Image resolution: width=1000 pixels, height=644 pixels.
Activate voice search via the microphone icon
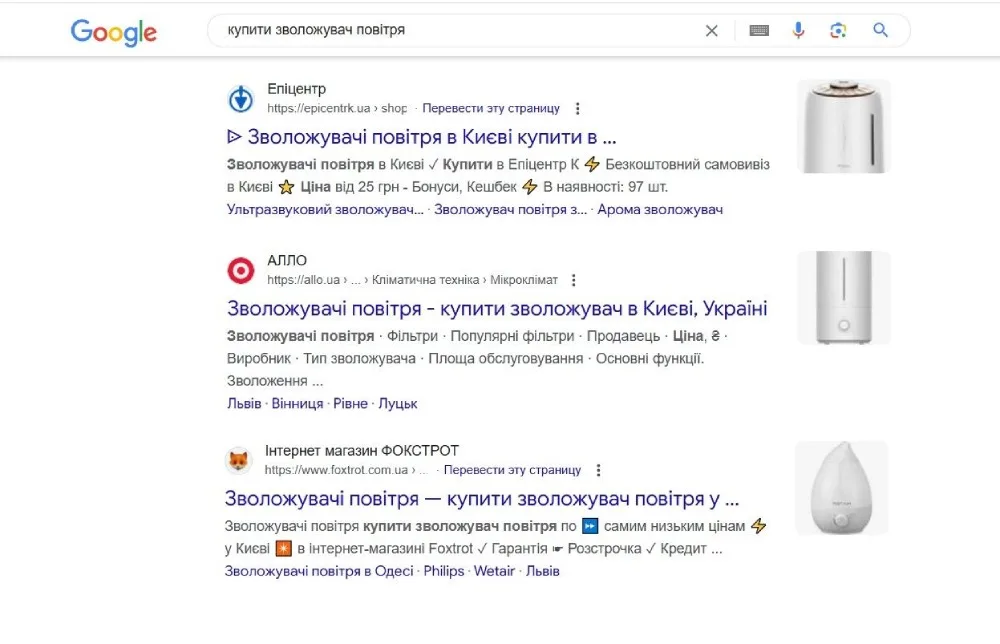799,30
